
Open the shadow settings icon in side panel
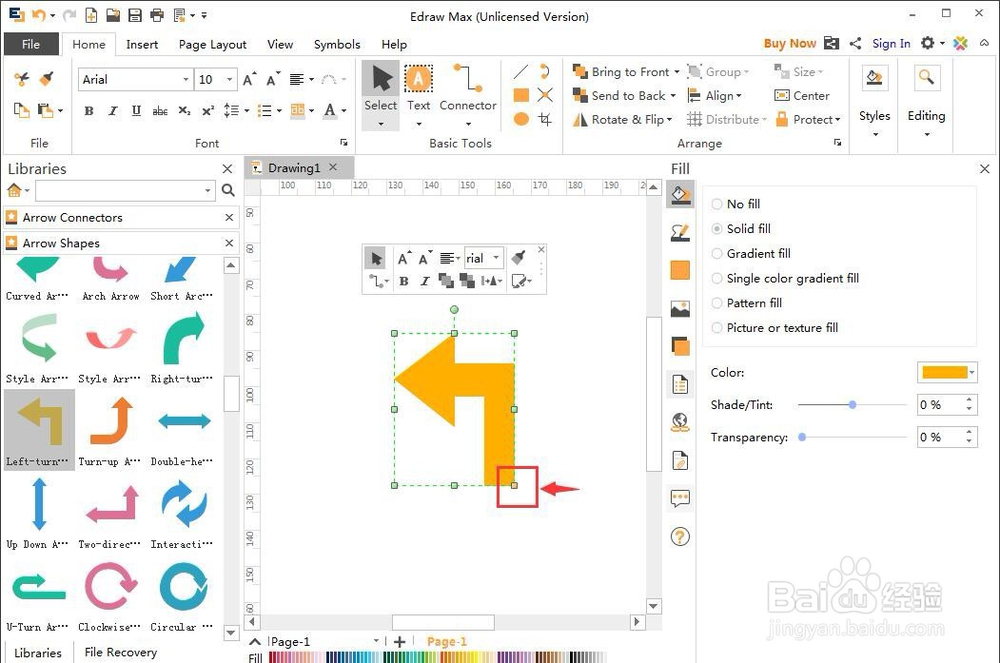pyautogui.click(x=680, y=346)
